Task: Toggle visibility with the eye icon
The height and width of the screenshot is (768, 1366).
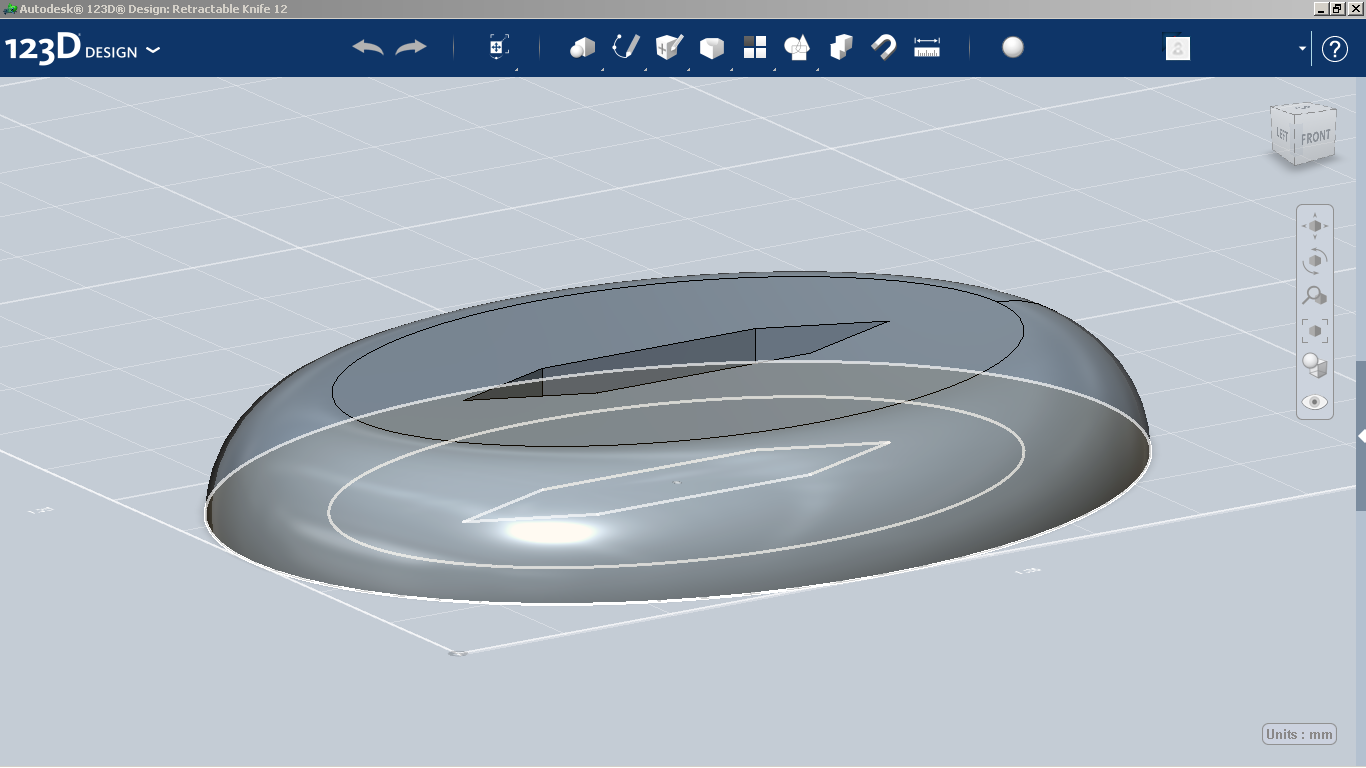Action: 1314,401
